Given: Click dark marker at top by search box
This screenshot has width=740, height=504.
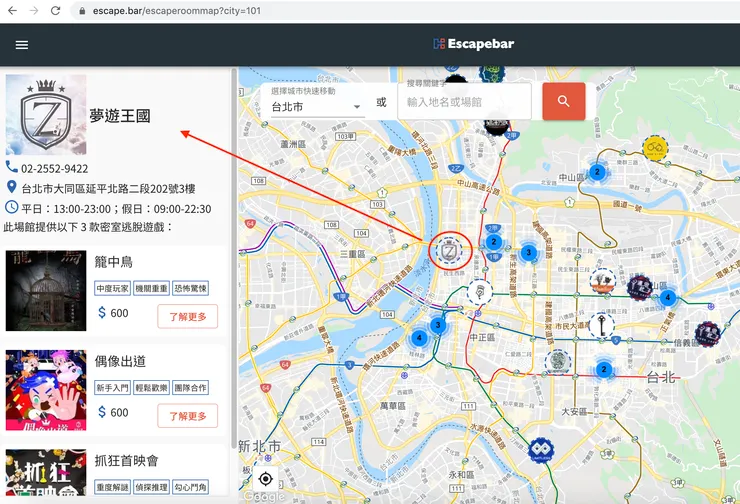Looking at the screenshot, I should tap(496, 126).
